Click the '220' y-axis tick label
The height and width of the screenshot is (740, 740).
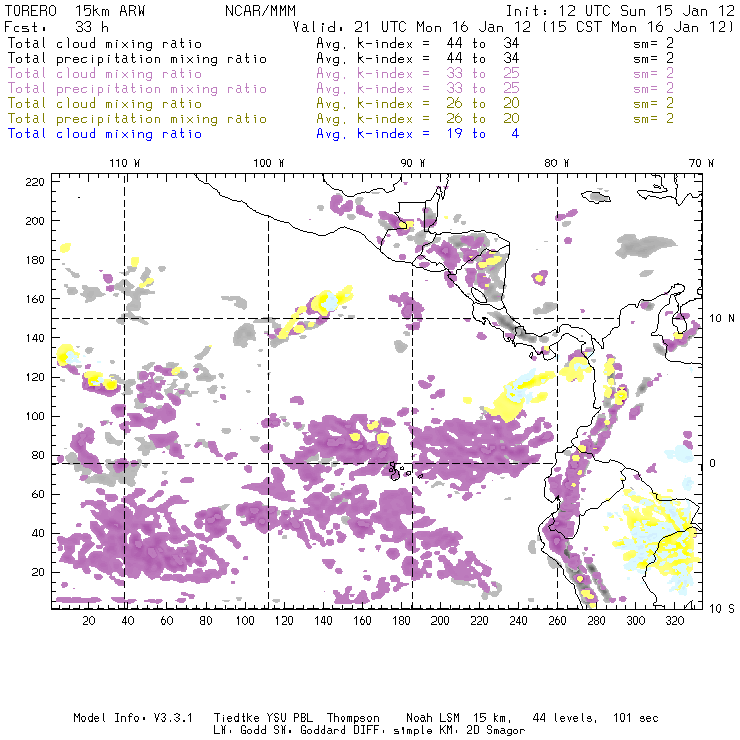pos(35,182)
